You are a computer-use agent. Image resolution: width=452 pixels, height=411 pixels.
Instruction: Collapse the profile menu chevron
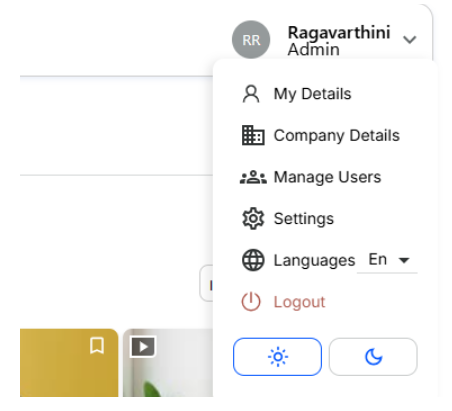(x=409, y=40)
